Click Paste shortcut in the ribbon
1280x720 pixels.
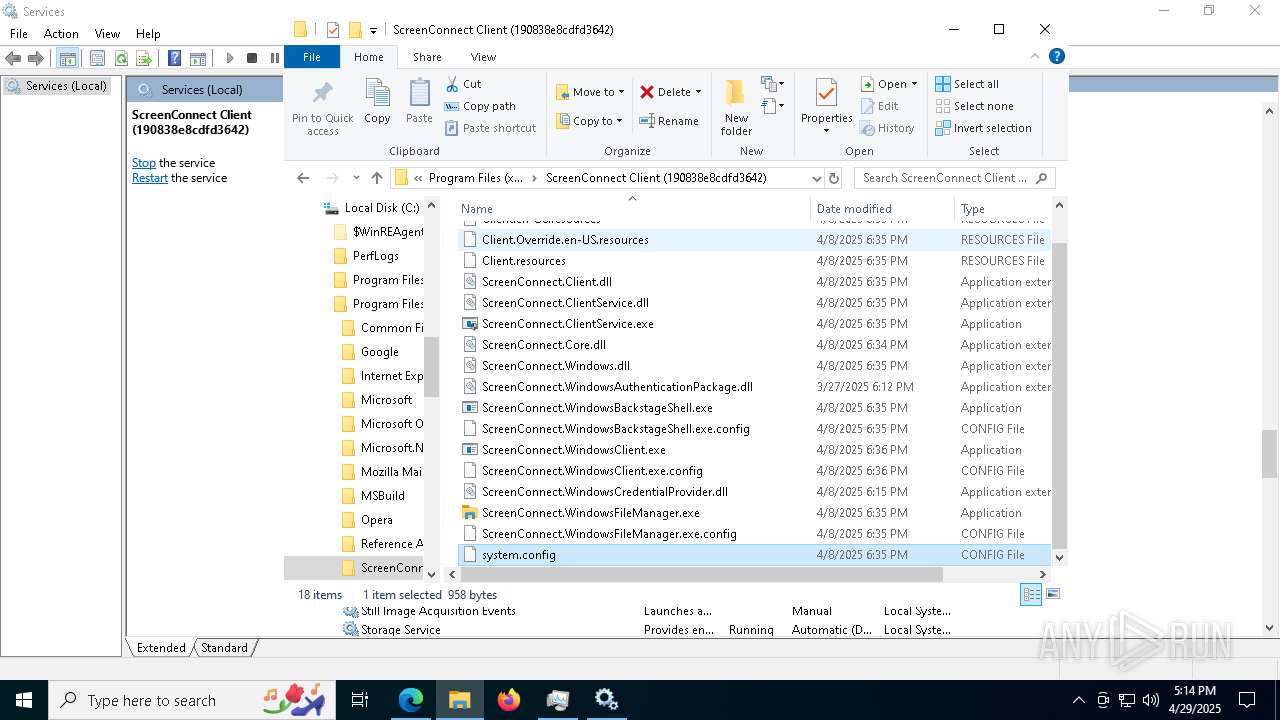(490, 128)
